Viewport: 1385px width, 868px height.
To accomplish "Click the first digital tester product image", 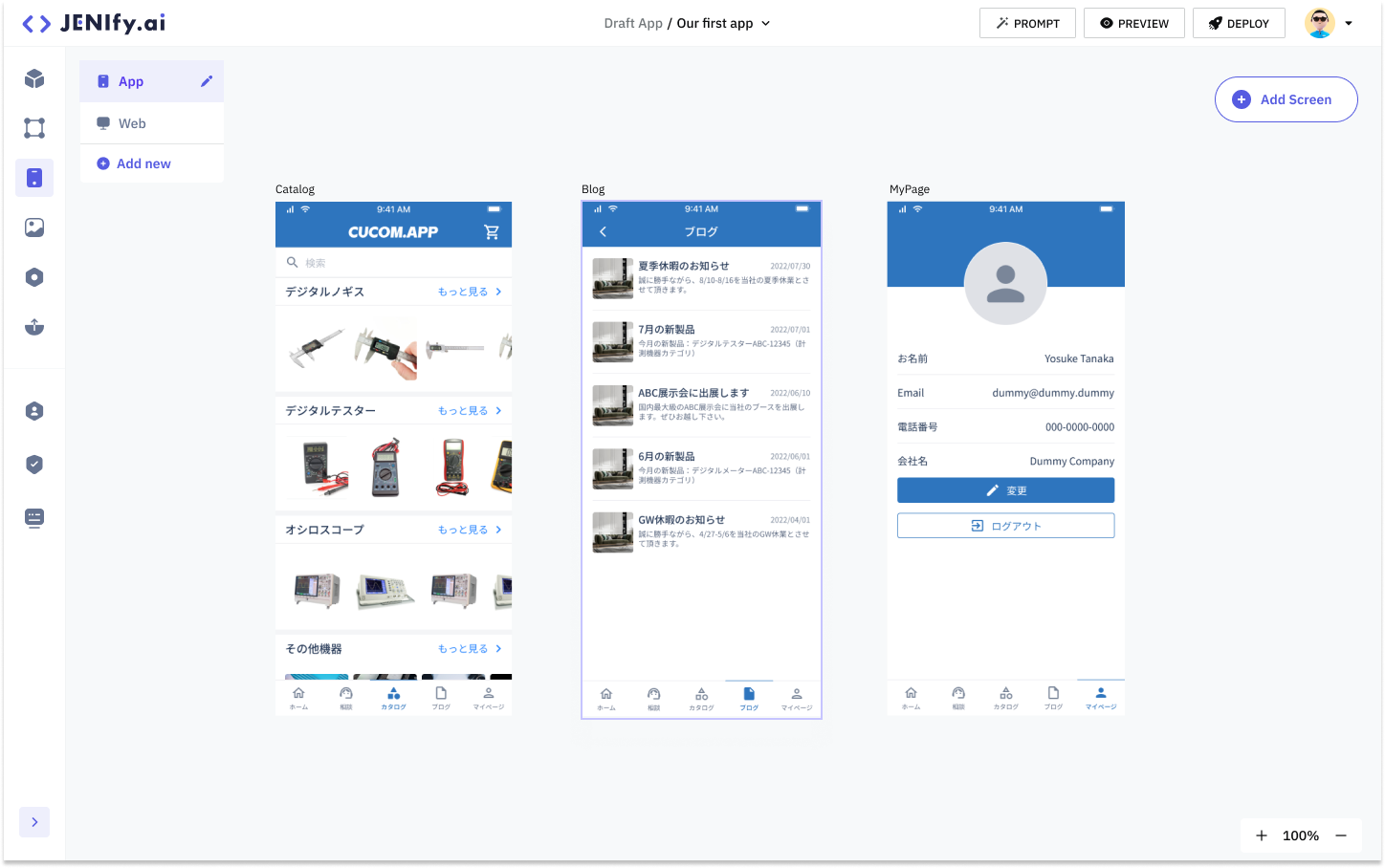I will click(323, 467).
